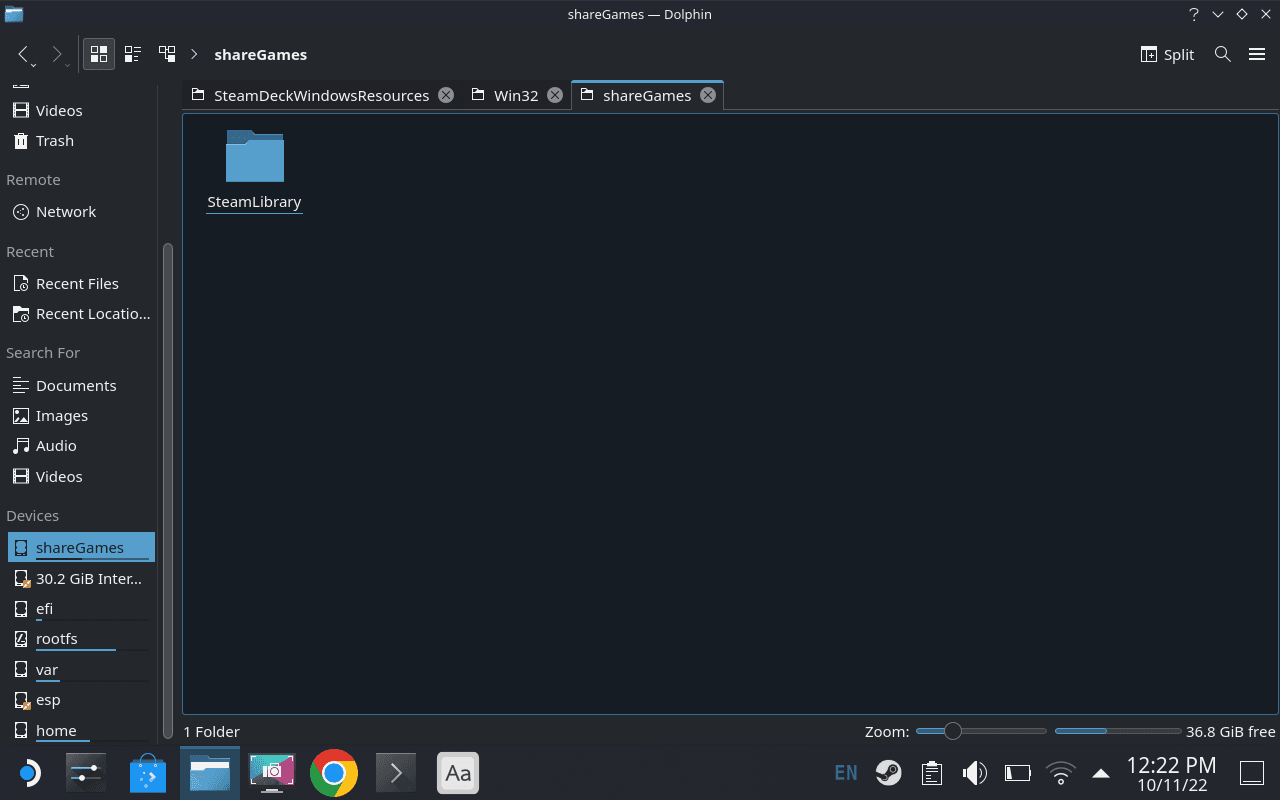The height and width of the screenshot is (800, 1280).
Task: Click 36.8 GiB free text
Action: point(1231,732)
